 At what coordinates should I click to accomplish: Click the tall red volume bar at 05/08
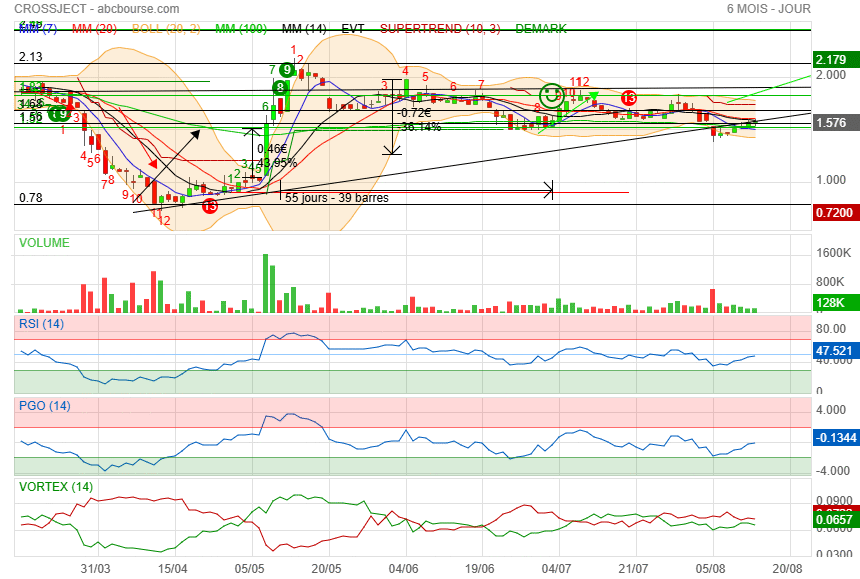(x=712, y=301)
